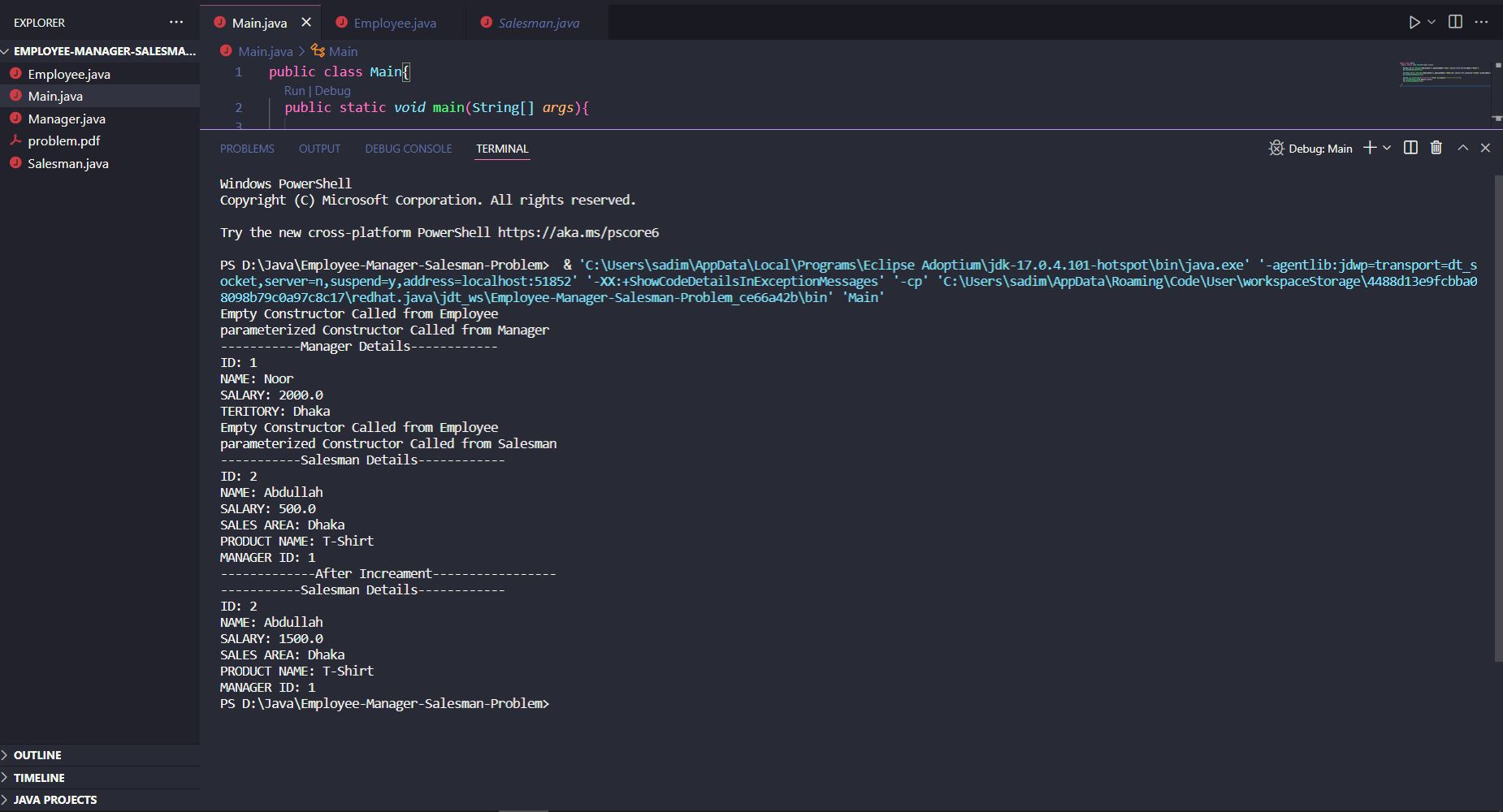Click the debug gear icon beside Debug: Main

(1276, 148)
